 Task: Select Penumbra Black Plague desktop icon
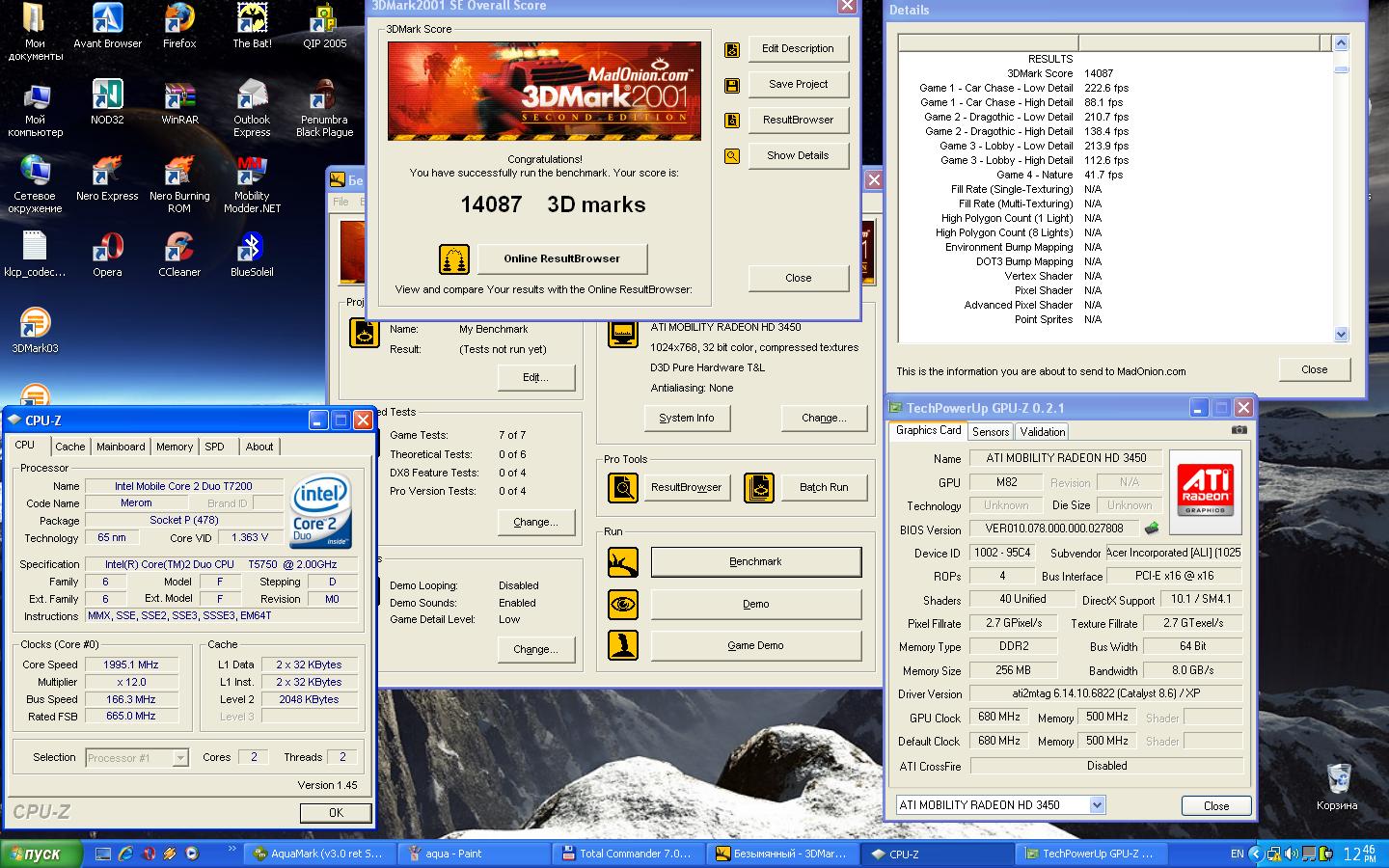[x=324, y=108]
